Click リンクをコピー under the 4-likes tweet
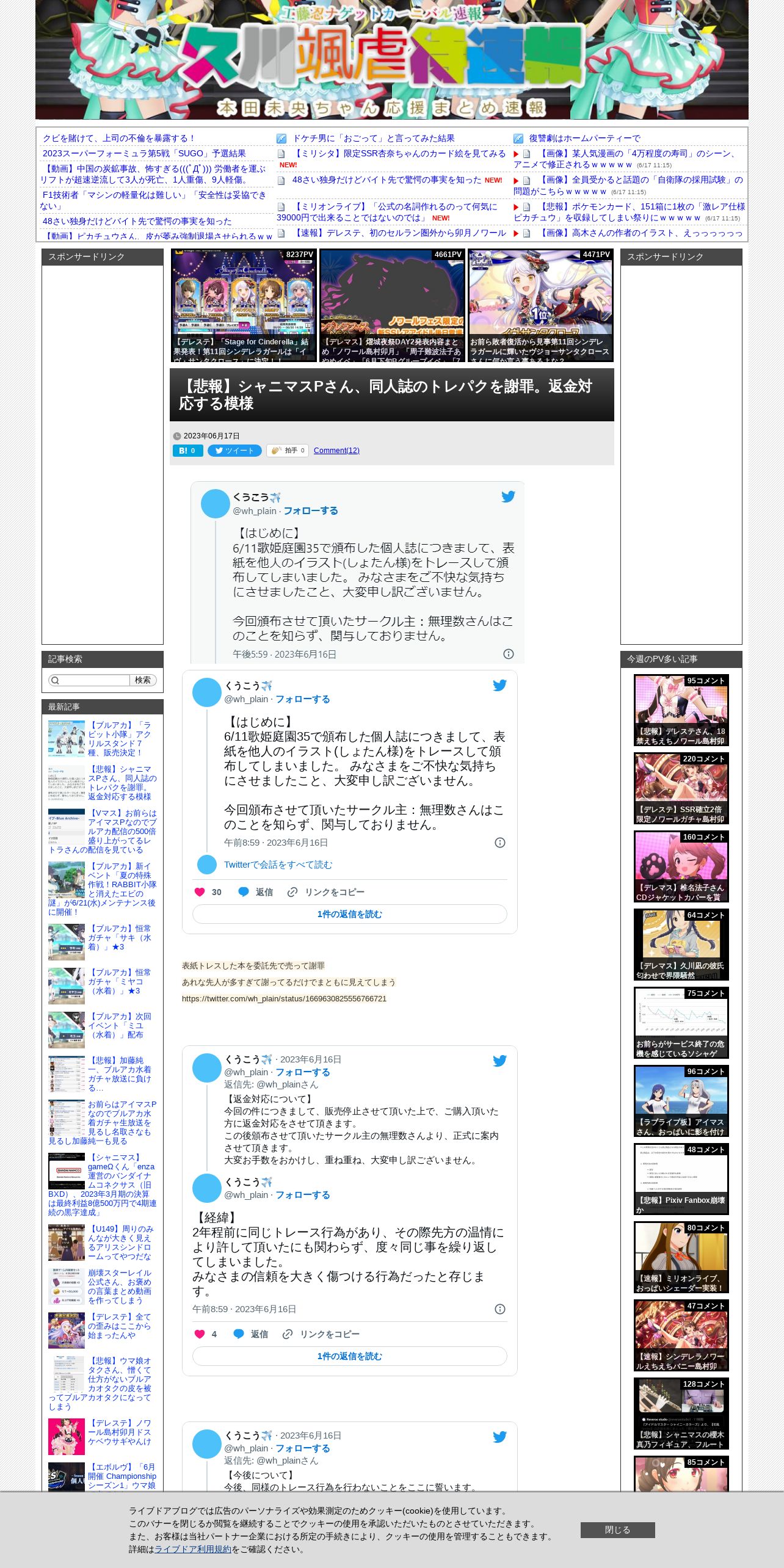This screenshot has width=784, height=1568. (321, 1334)
